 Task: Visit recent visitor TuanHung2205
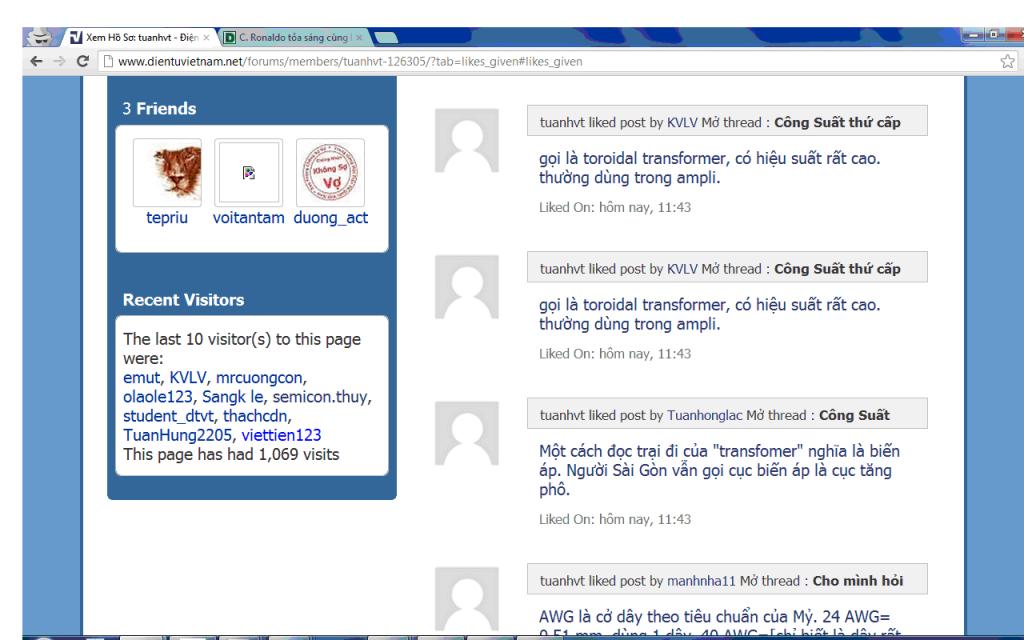(x=177, y=435)
